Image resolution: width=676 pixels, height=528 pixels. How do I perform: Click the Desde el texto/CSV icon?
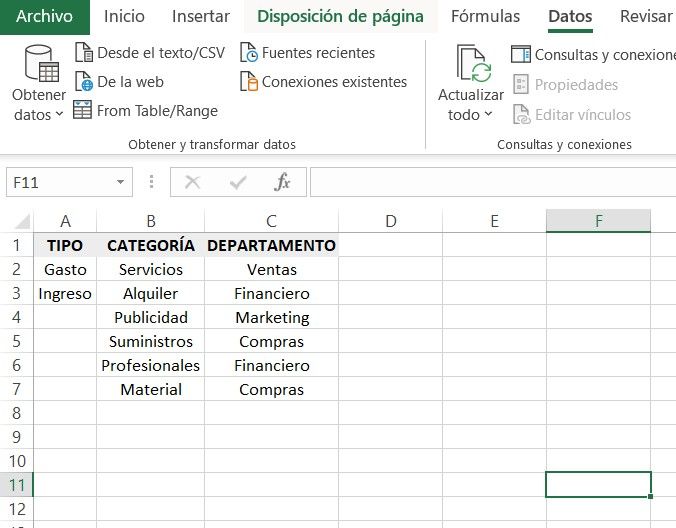point(84,53)
